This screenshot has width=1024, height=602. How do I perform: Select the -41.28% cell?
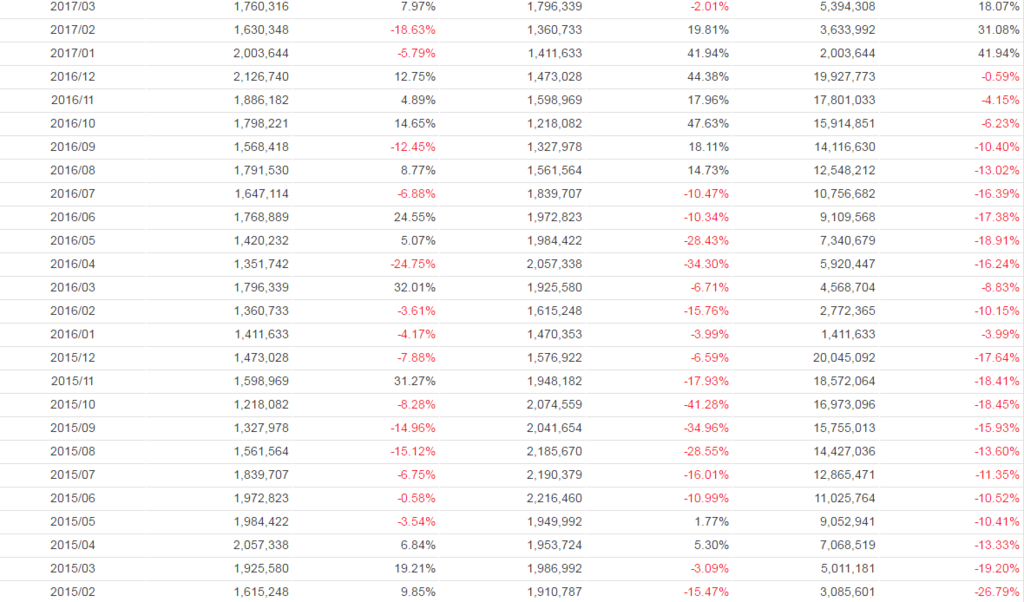pos(706,404)
